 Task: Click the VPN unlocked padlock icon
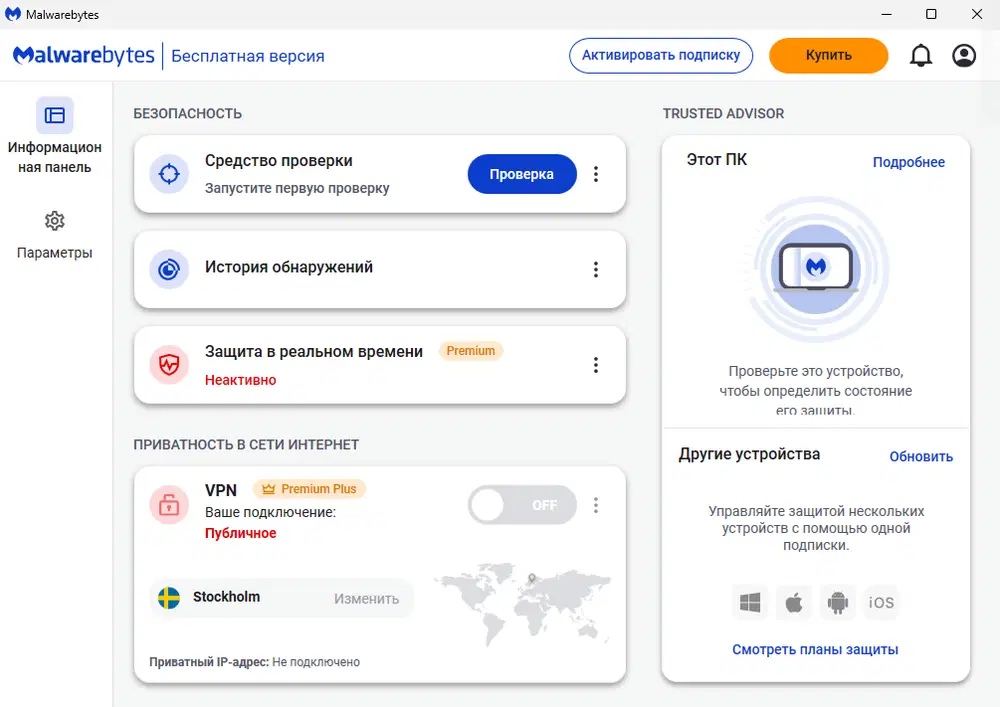169,505
